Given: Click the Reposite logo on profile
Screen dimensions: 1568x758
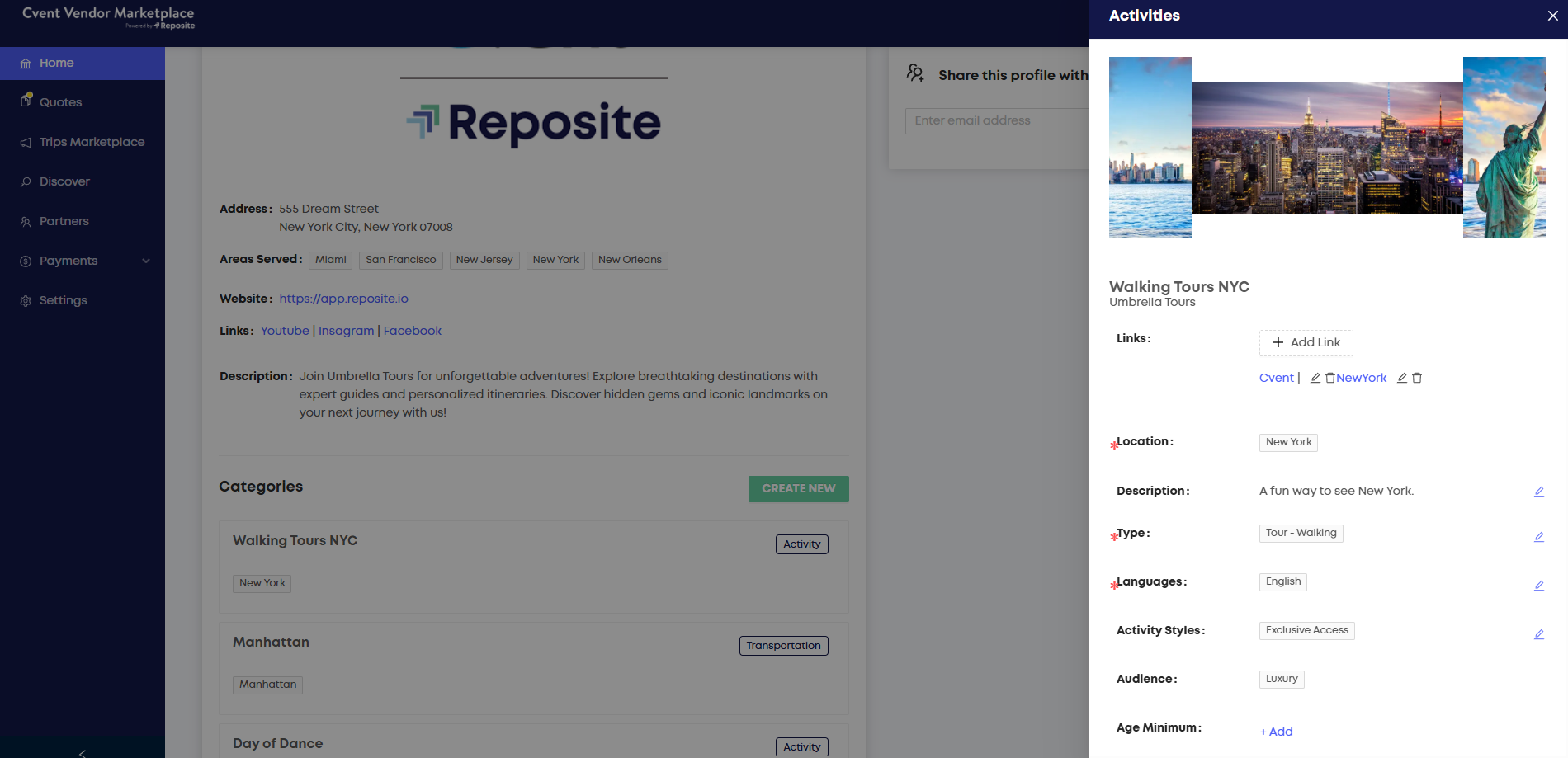Looking at the screenshot, I should (x=533, y=123).
